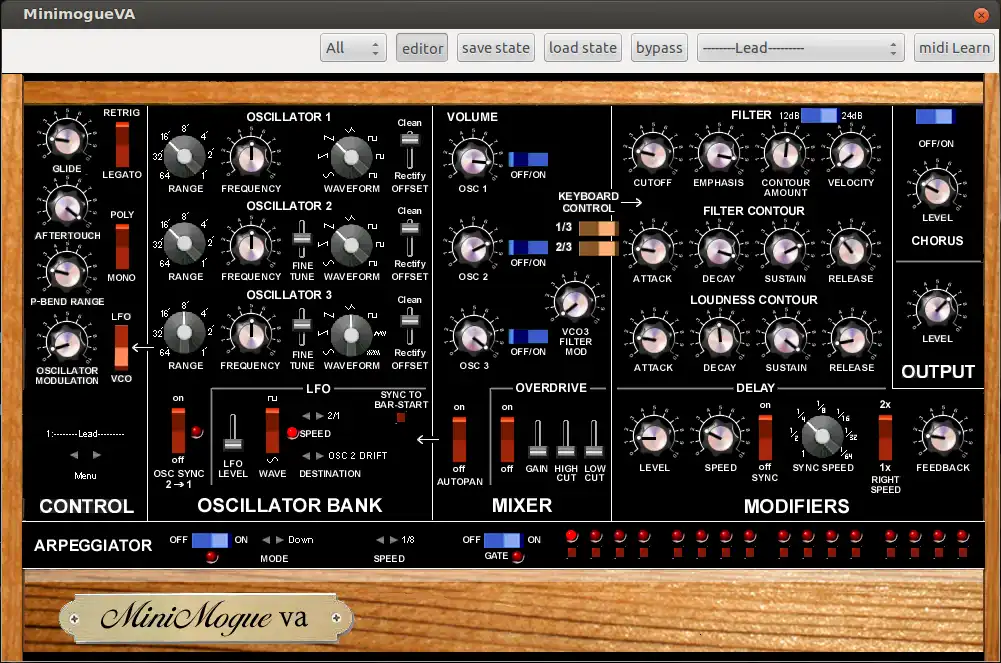Click Oscillator 1 Waveform knob
Viewport: 1001px width, 663px height.
click(350, 156)
